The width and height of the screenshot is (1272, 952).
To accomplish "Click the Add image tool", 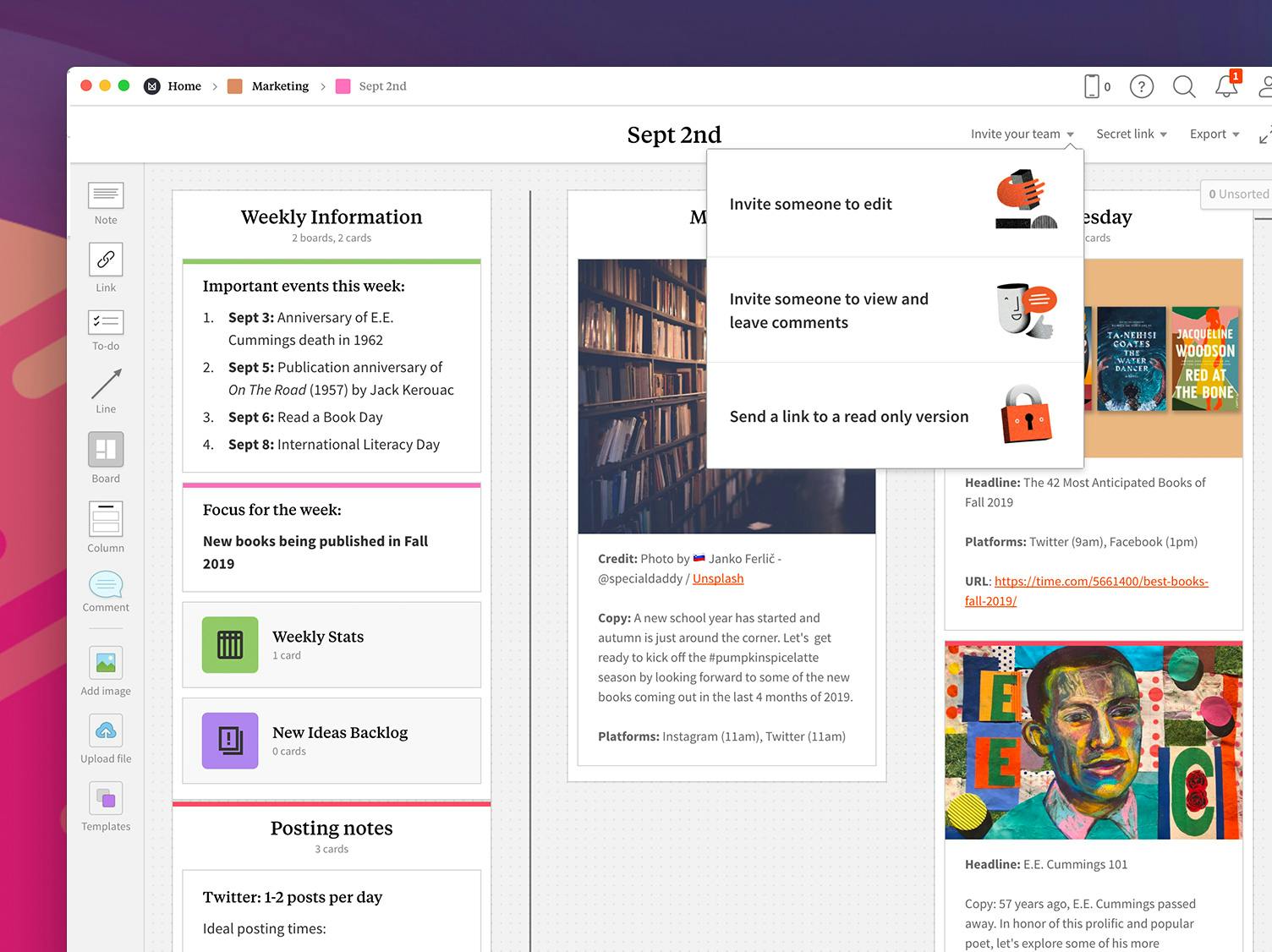I will 106,670.
